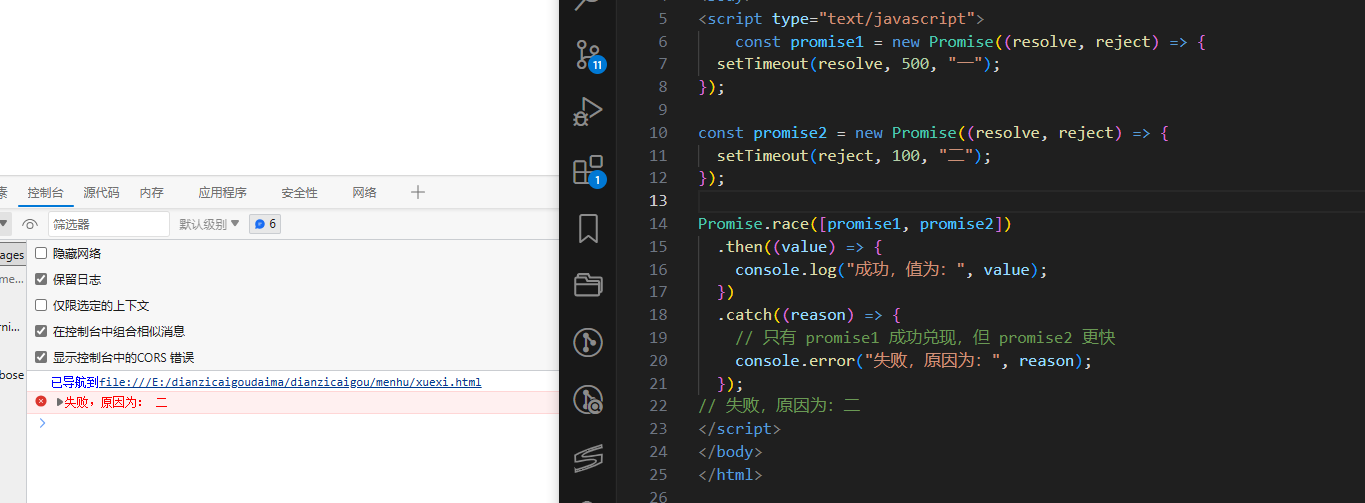Uncheck the 保留日志 checkbox
The width and height of the screenshot is (1365, 503).
coord(41,279)
